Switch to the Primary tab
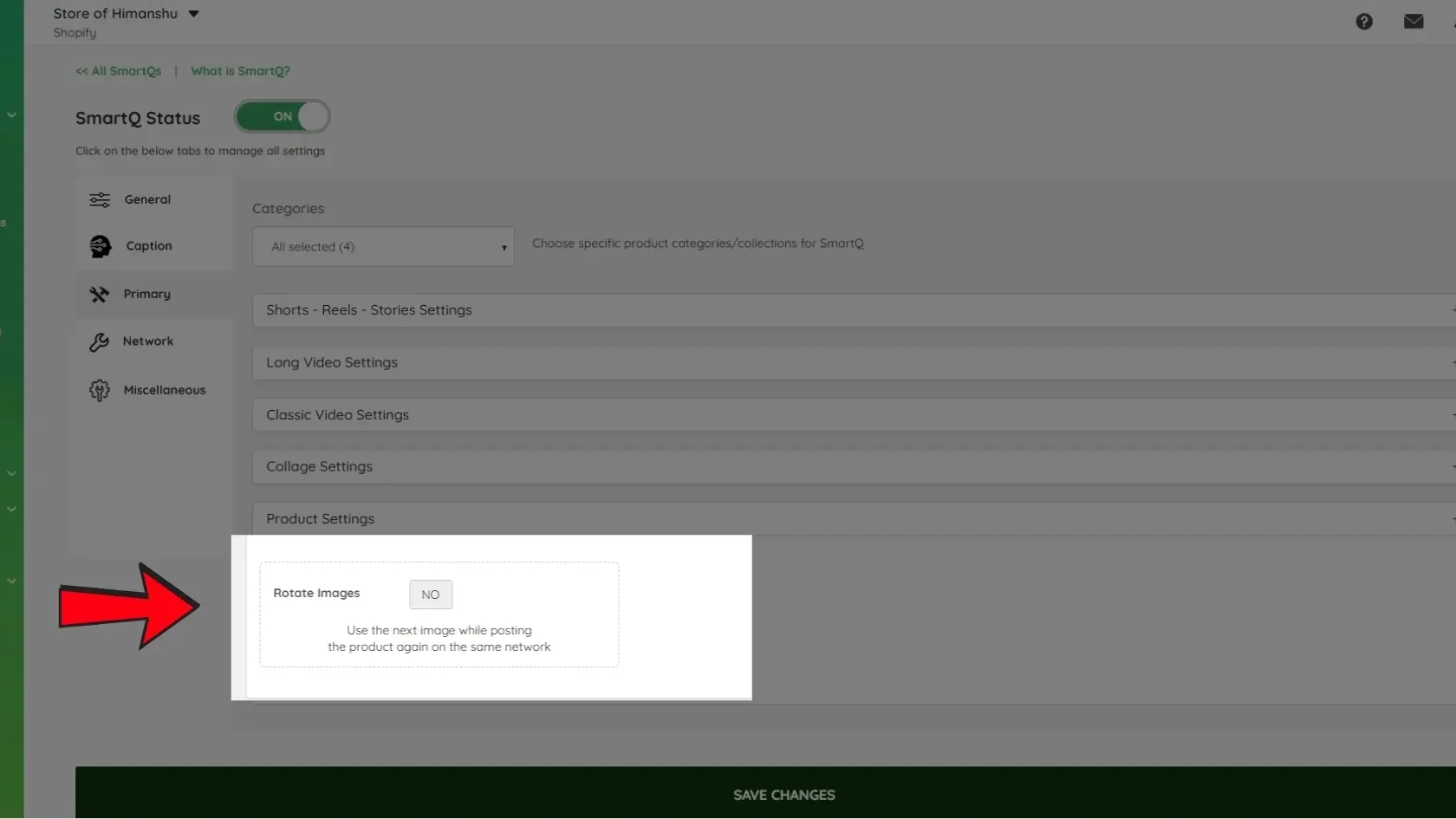The image size is (1456, 819). [x=153, y=295]
